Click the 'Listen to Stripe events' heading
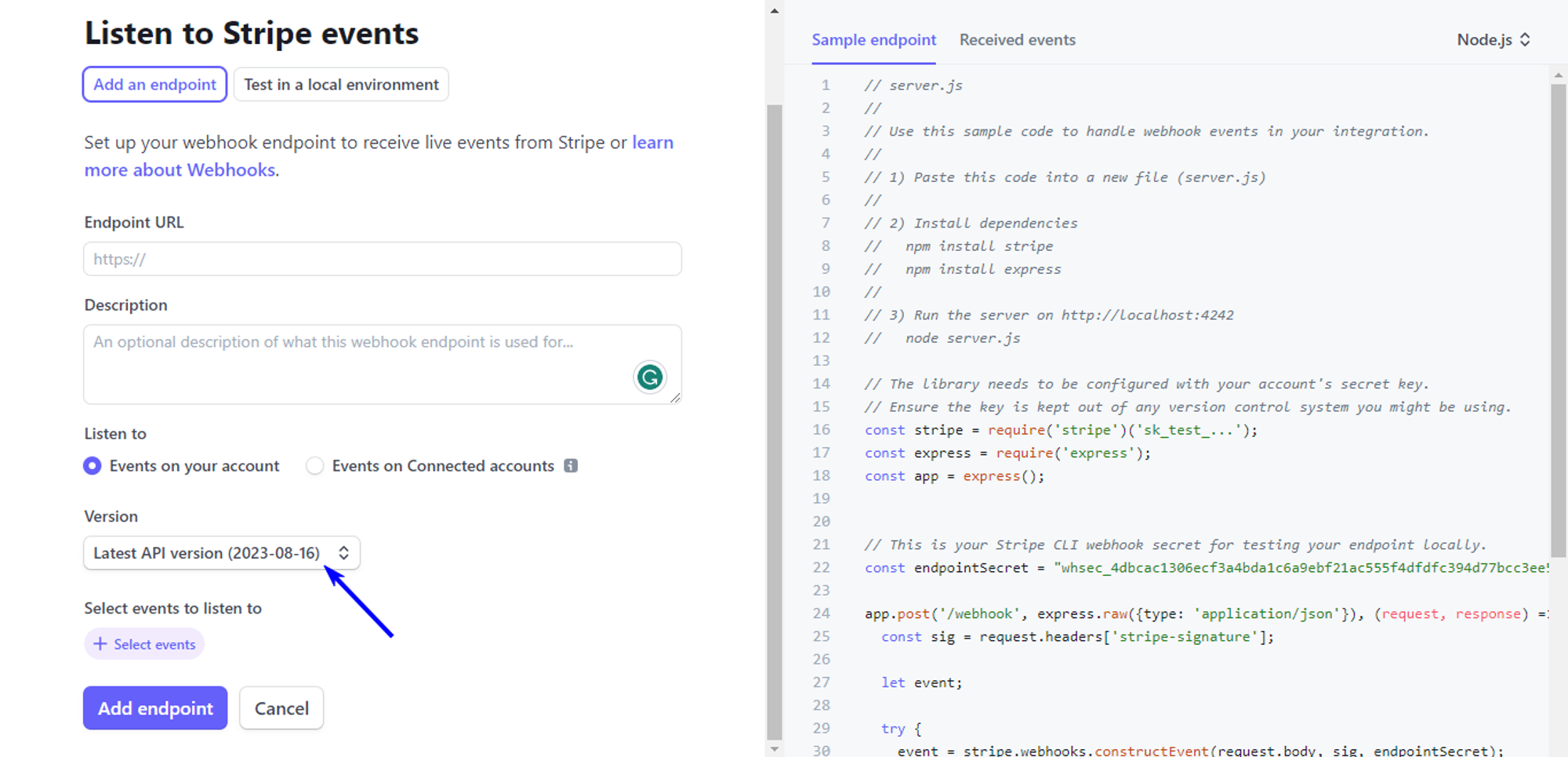1568x757 pixels. [252, 34]
